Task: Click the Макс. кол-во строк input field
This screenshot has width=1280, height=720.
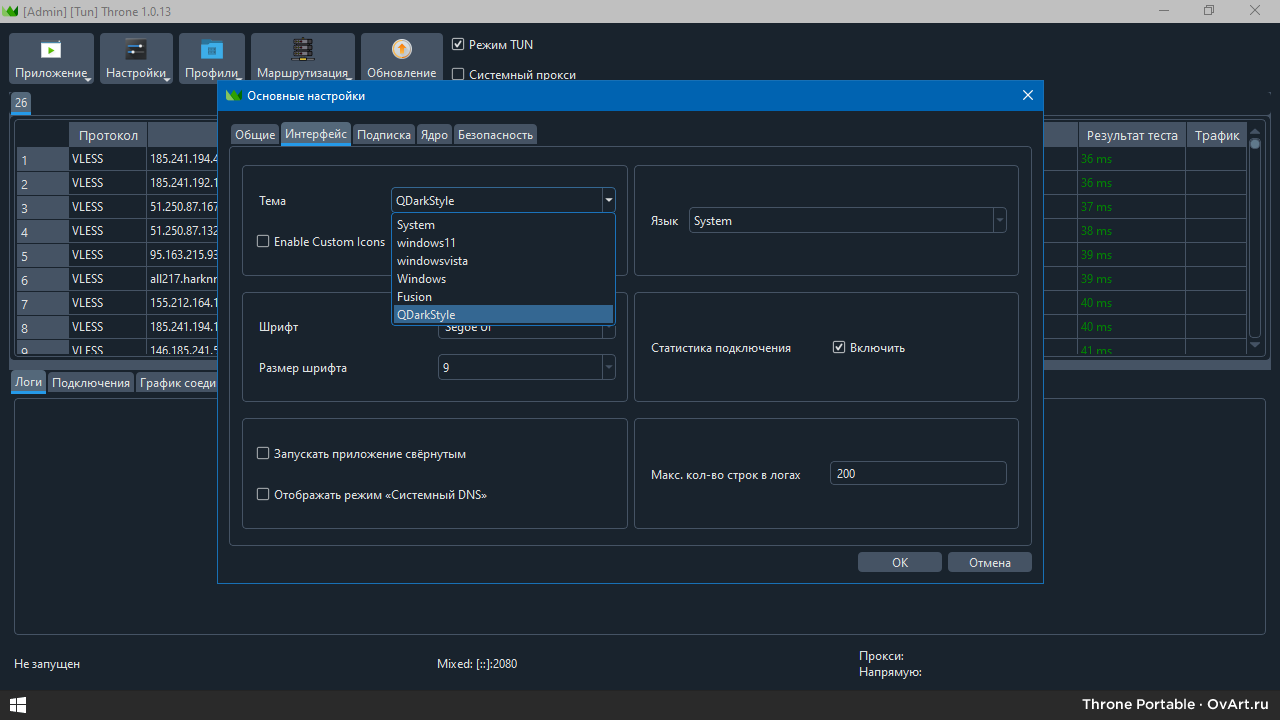Action: [x=917, y=474]
